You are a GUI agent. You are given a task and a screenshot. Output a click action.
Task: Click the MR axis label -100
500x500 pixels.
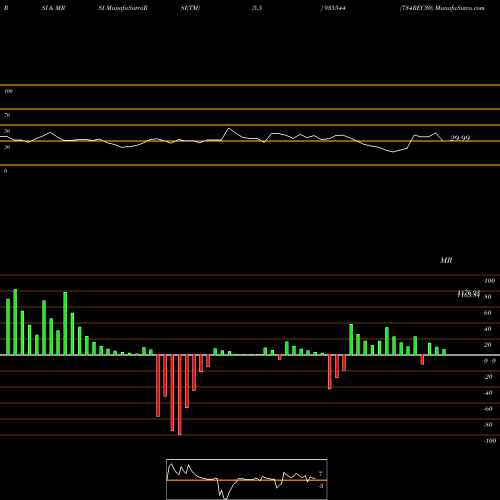490,441
